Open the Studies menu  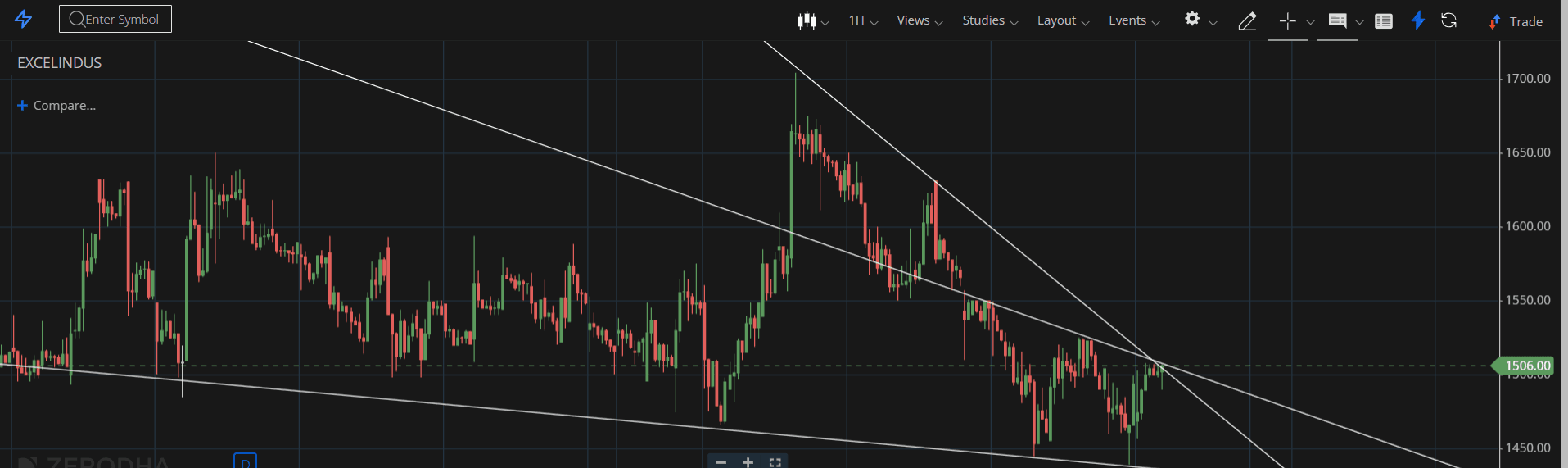pyautogui.click(x=990, y=20)
